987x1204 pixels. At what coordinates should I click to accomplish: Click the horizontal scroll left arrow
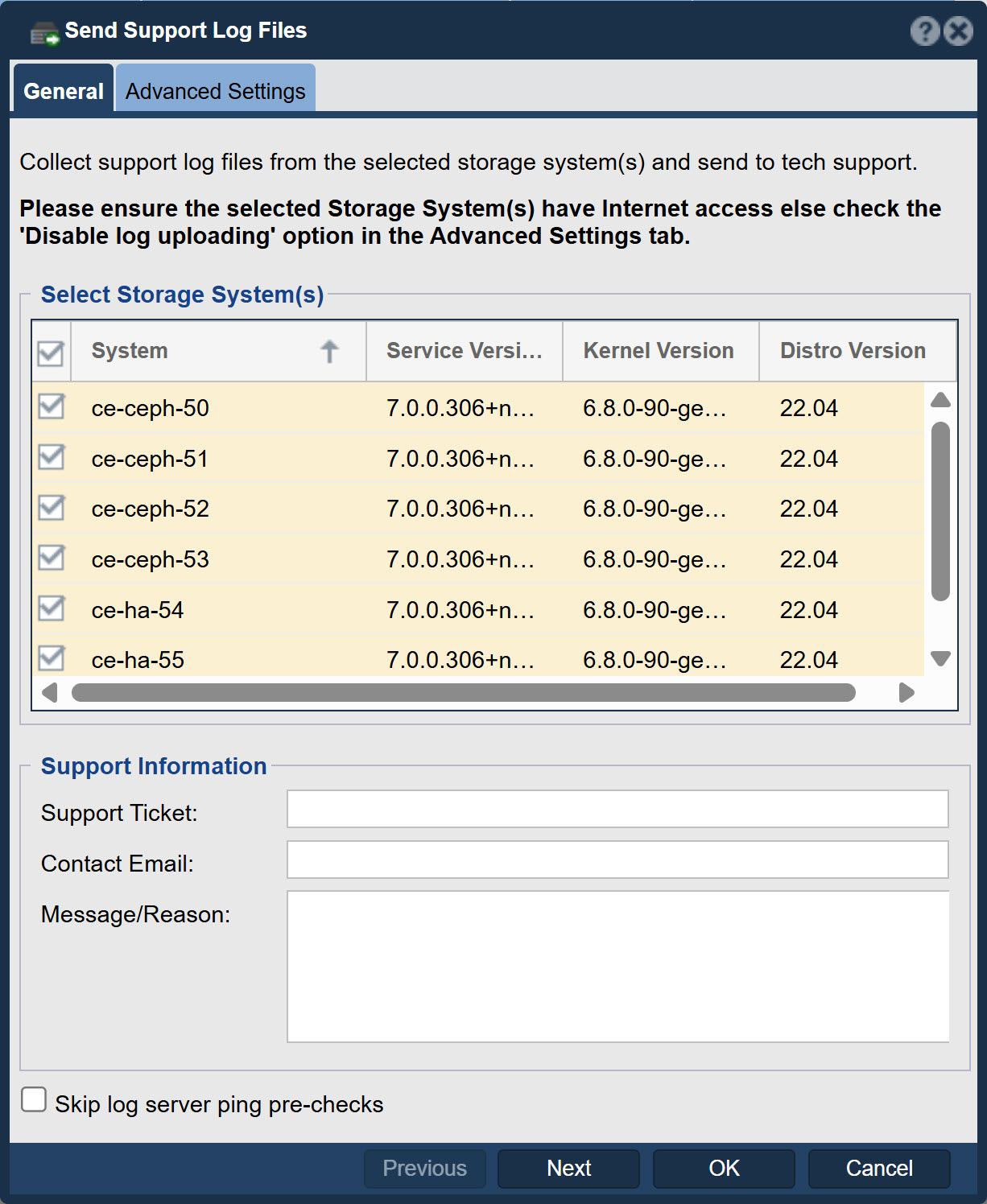pyautogui.click(x=50, y=693)
